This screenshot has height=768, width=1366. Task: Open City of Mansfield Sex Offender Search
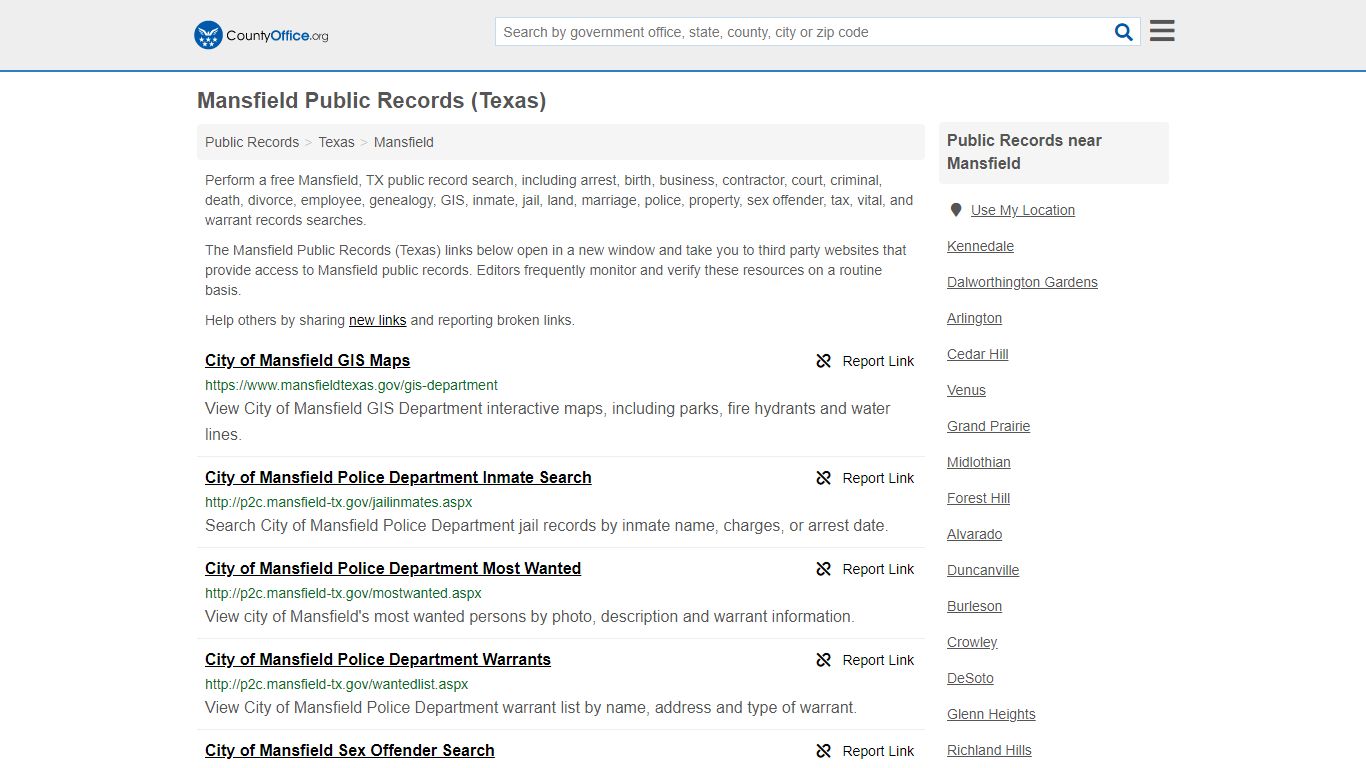(350, 750)
